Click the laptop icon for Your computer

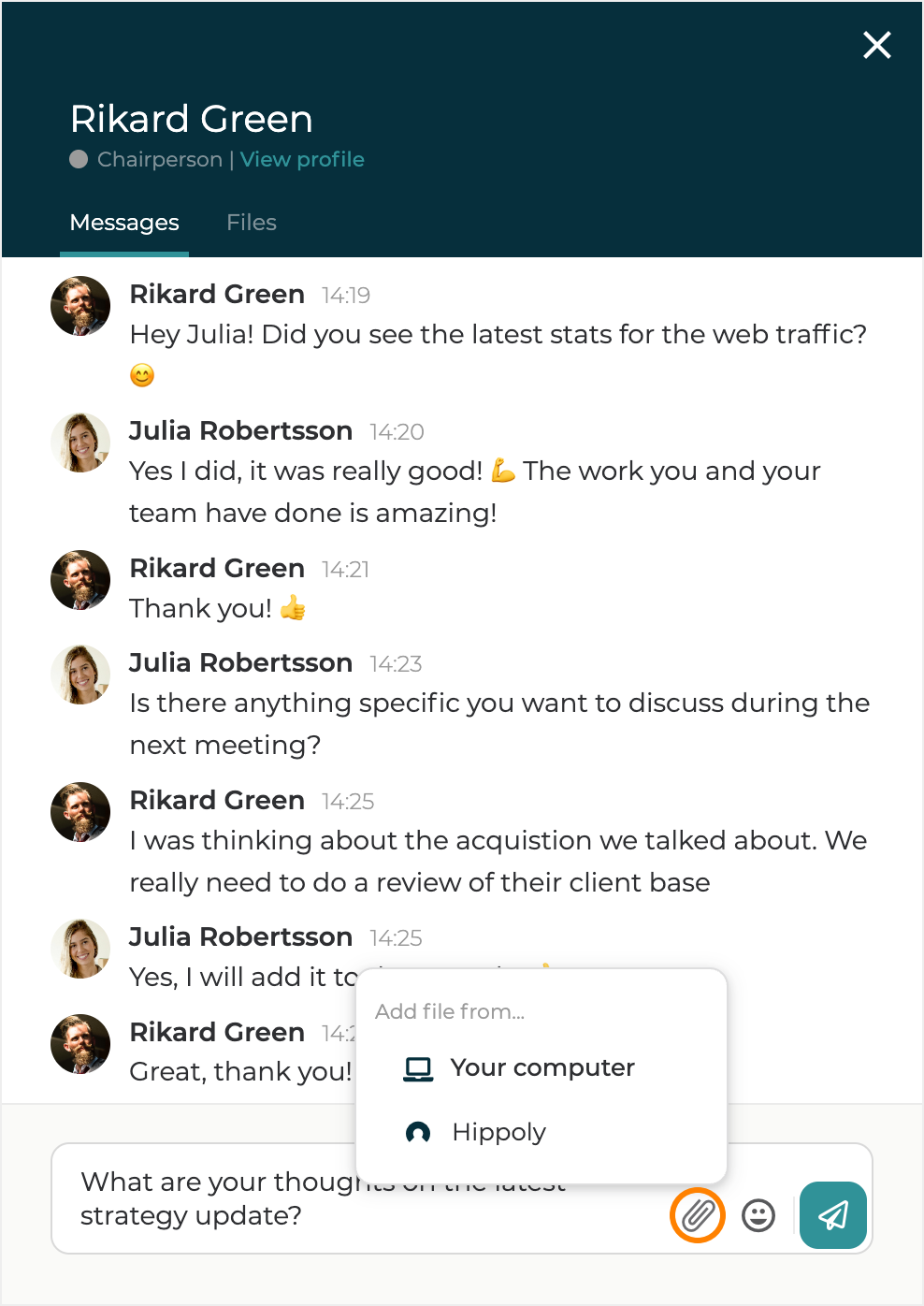click(418, 1068)
